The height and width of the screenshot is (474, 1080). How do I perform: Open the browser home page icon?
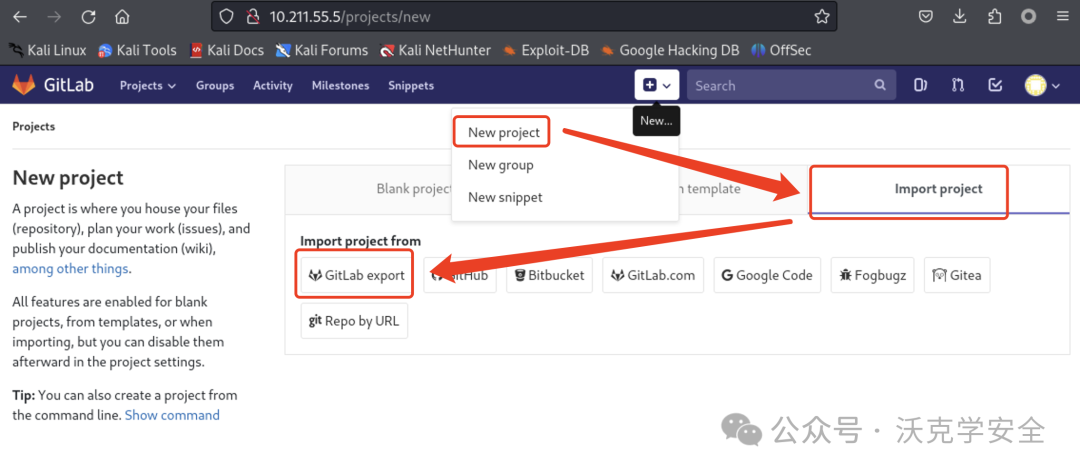[122, 17]
